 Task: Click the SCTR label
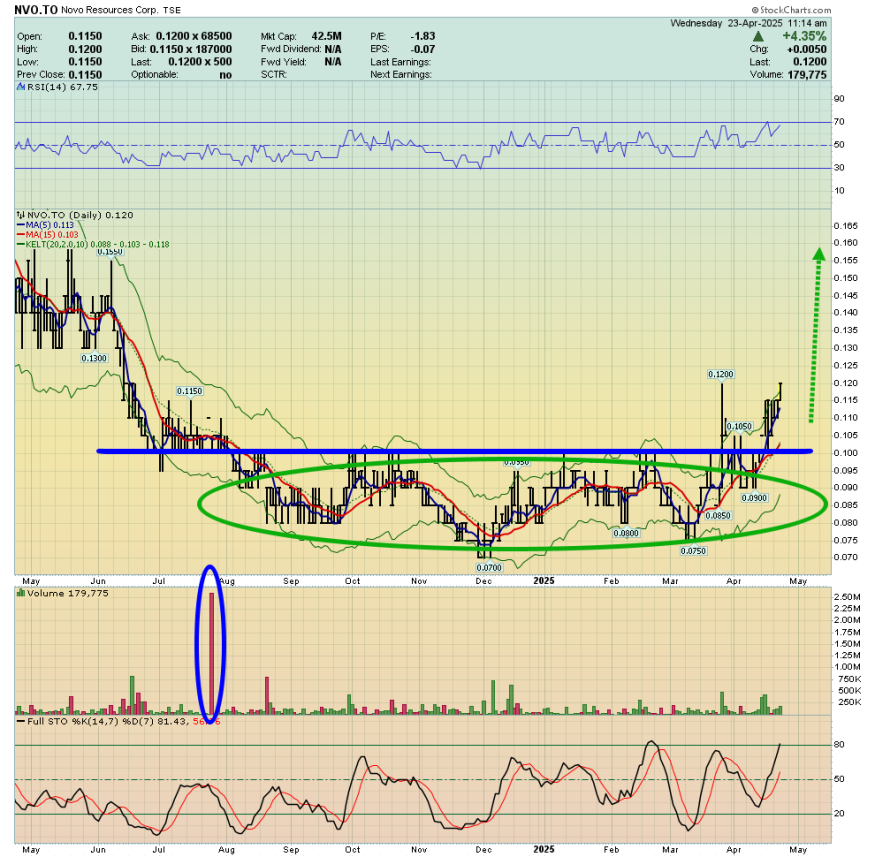tap(273, 75)
